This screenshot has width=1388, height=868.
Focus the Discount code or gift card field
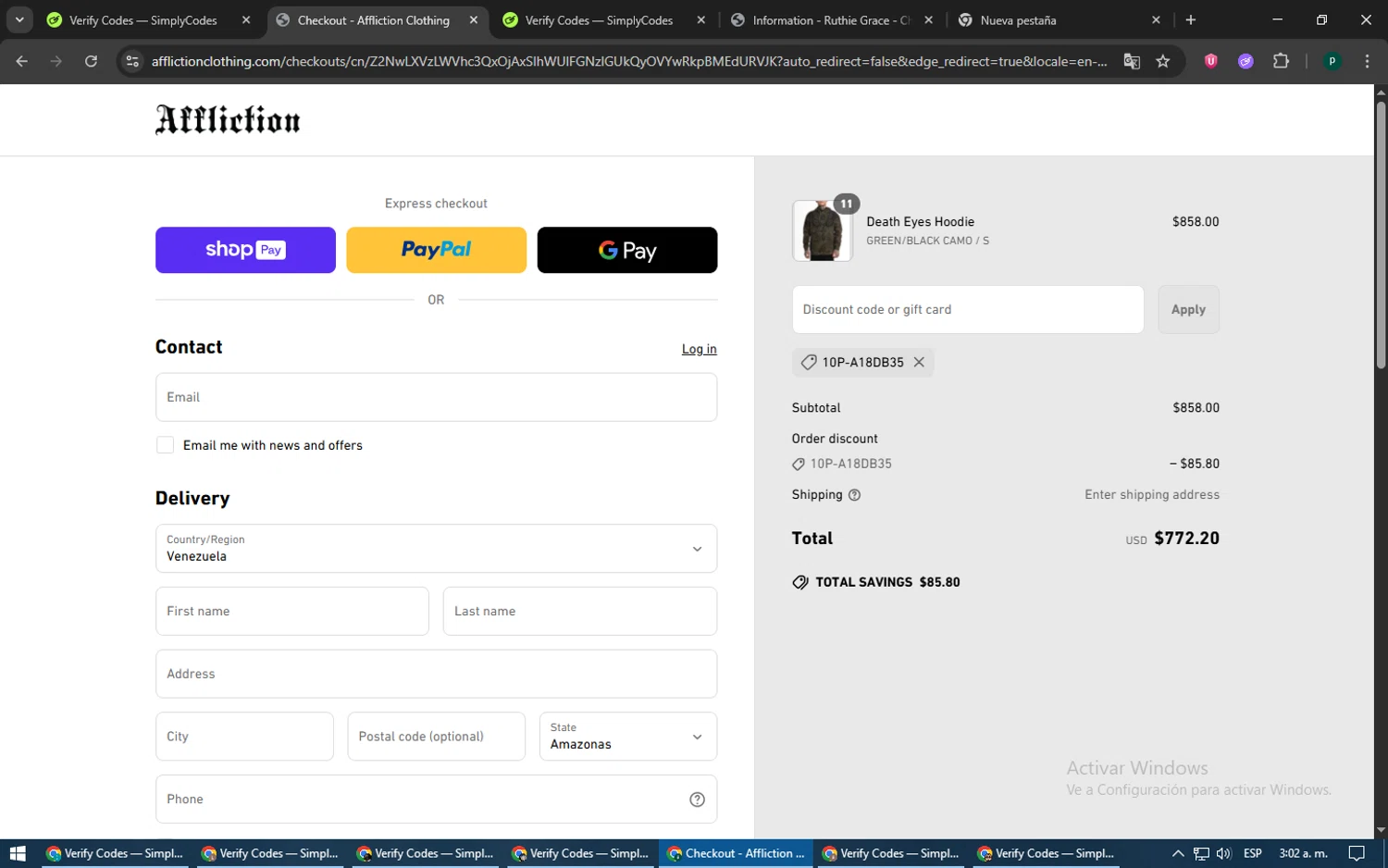coord(968,309)
